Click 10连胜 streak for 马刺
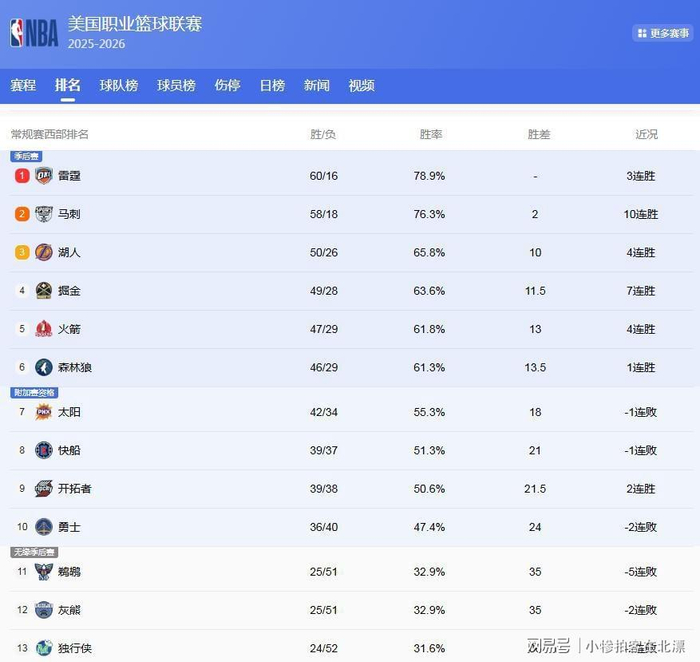Image resolution: width=700 pixels, height=662 pixels. (x=641, y=214)
